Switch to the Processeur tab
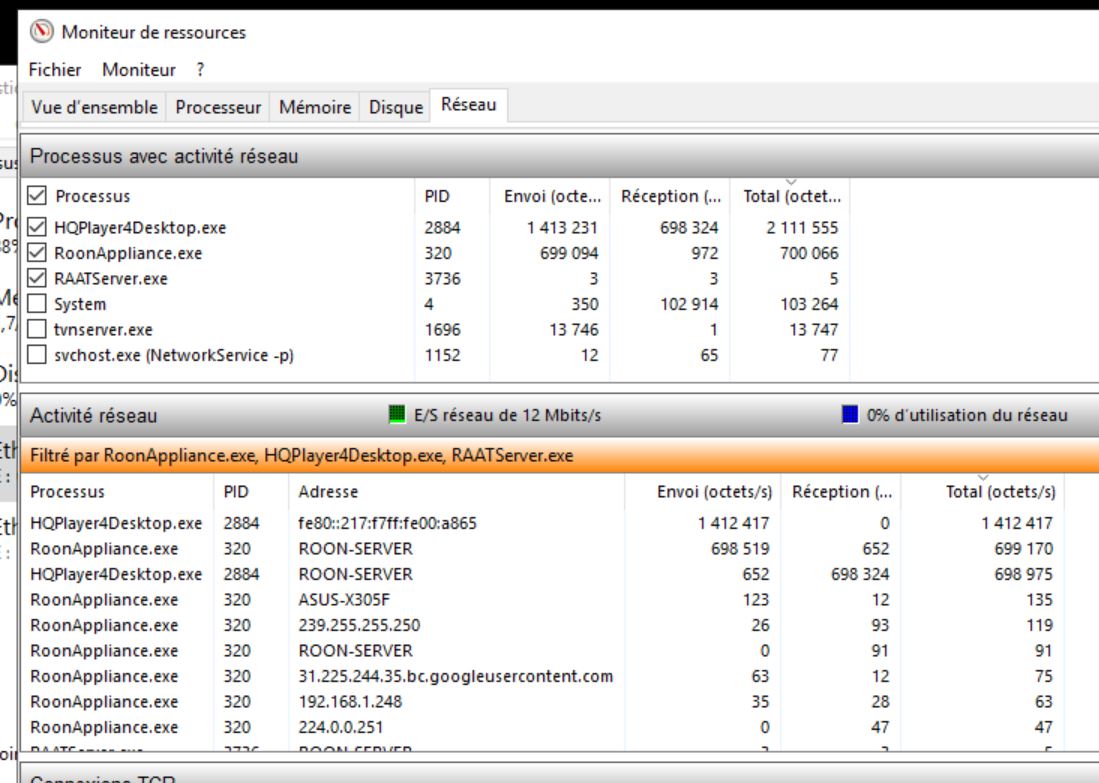The image size is (1099, 783). click(218, 107)
